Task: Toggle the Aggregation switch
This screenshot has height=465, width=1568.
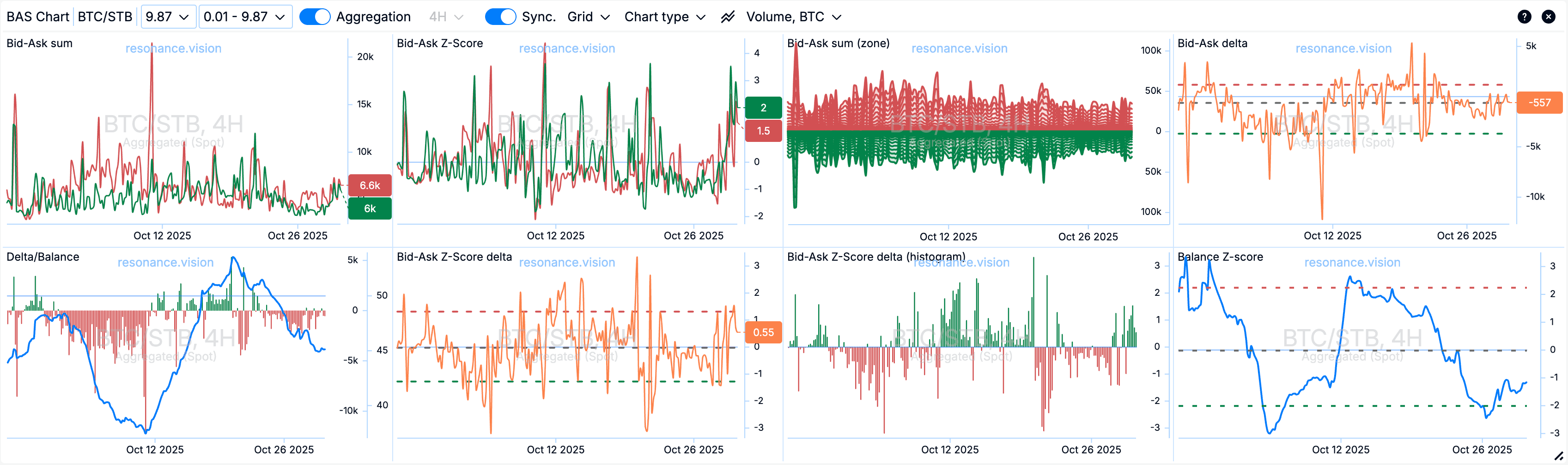Action: [315, 17]
